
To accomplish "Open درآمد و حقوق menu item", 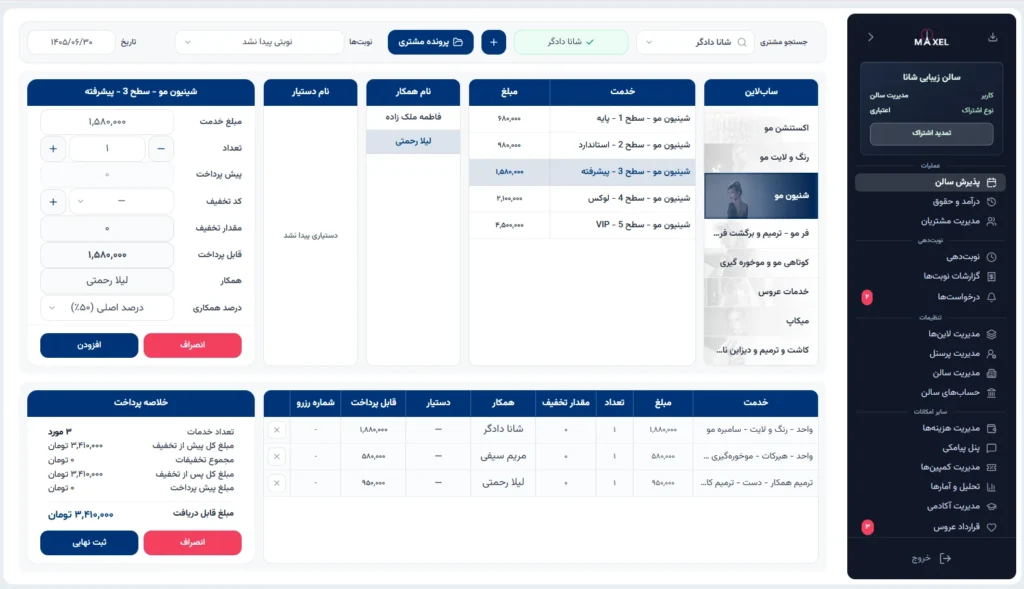I will (x=929, y=202).
